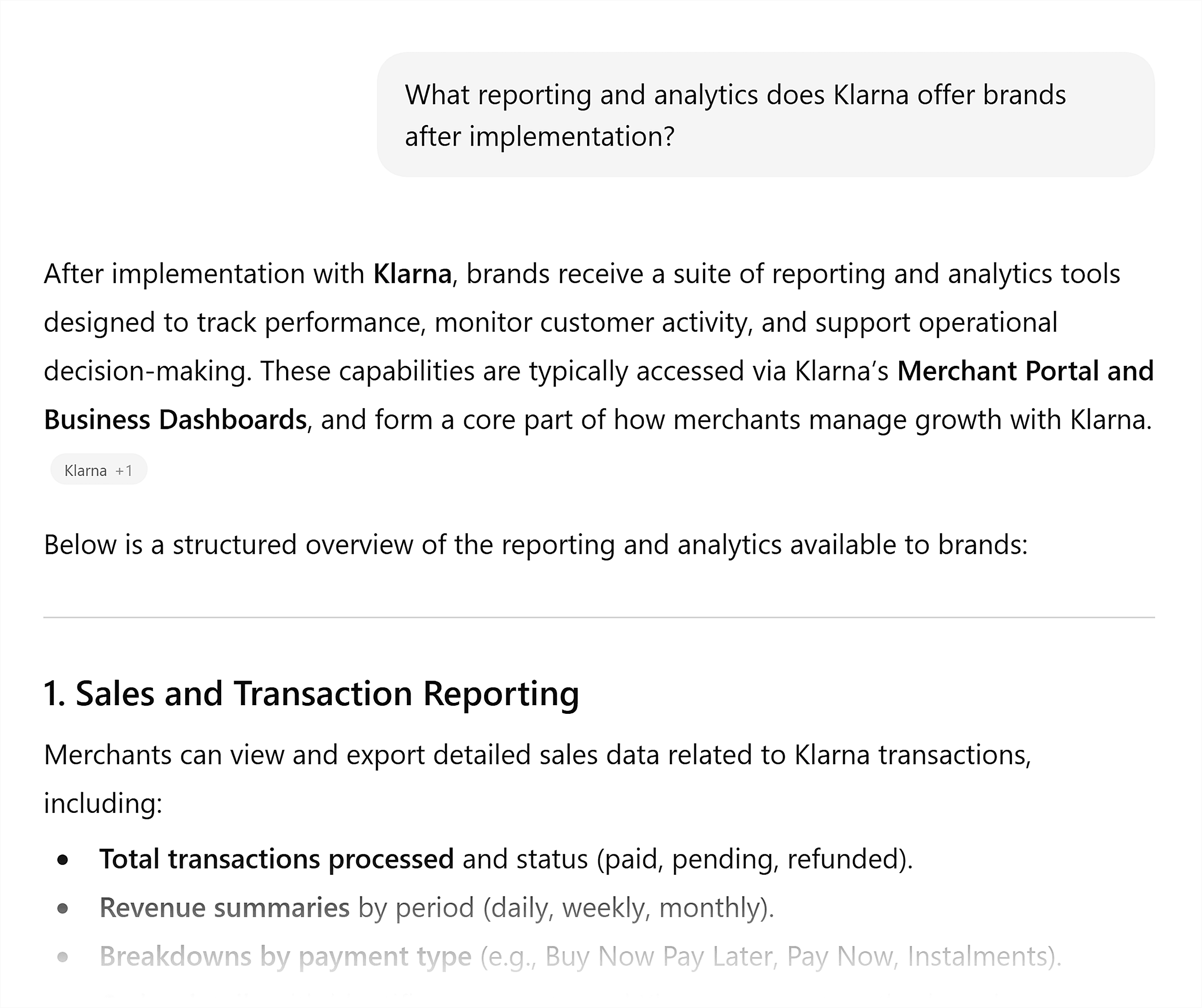Open the Klarna source citation chip
Image resolution: width=1202 pixels, height=1008 pixels.
(x=85, y=471)
